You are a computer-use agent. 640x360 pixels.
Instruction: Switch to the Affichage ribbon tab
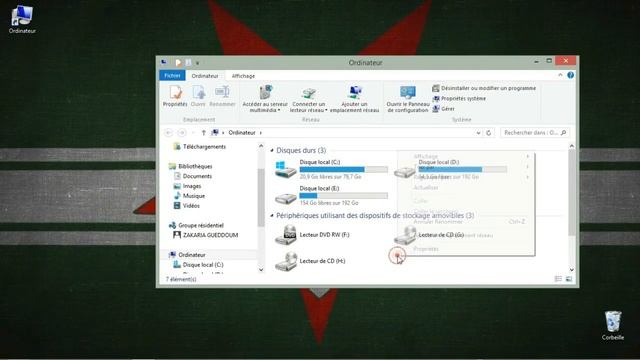(243, 76)
